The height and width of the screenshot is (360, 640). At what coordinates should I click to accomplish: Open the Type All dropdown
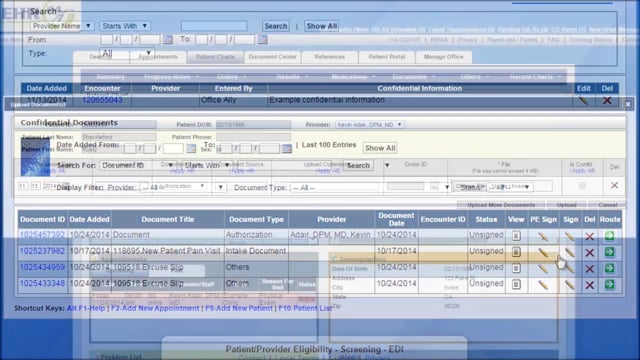(x=127, y=53)
